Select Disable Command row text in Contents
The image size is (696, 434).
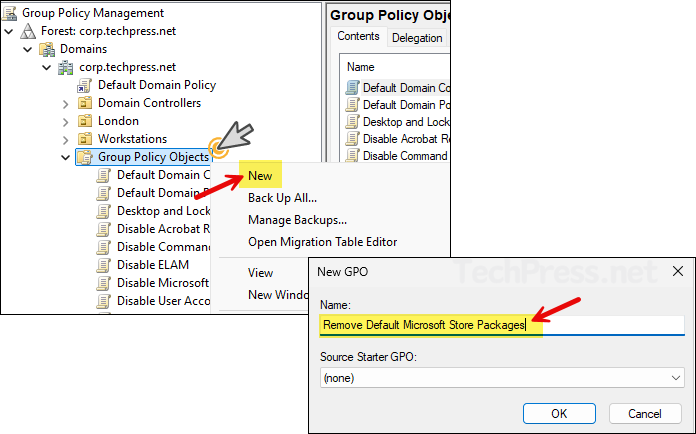[405, 156]
